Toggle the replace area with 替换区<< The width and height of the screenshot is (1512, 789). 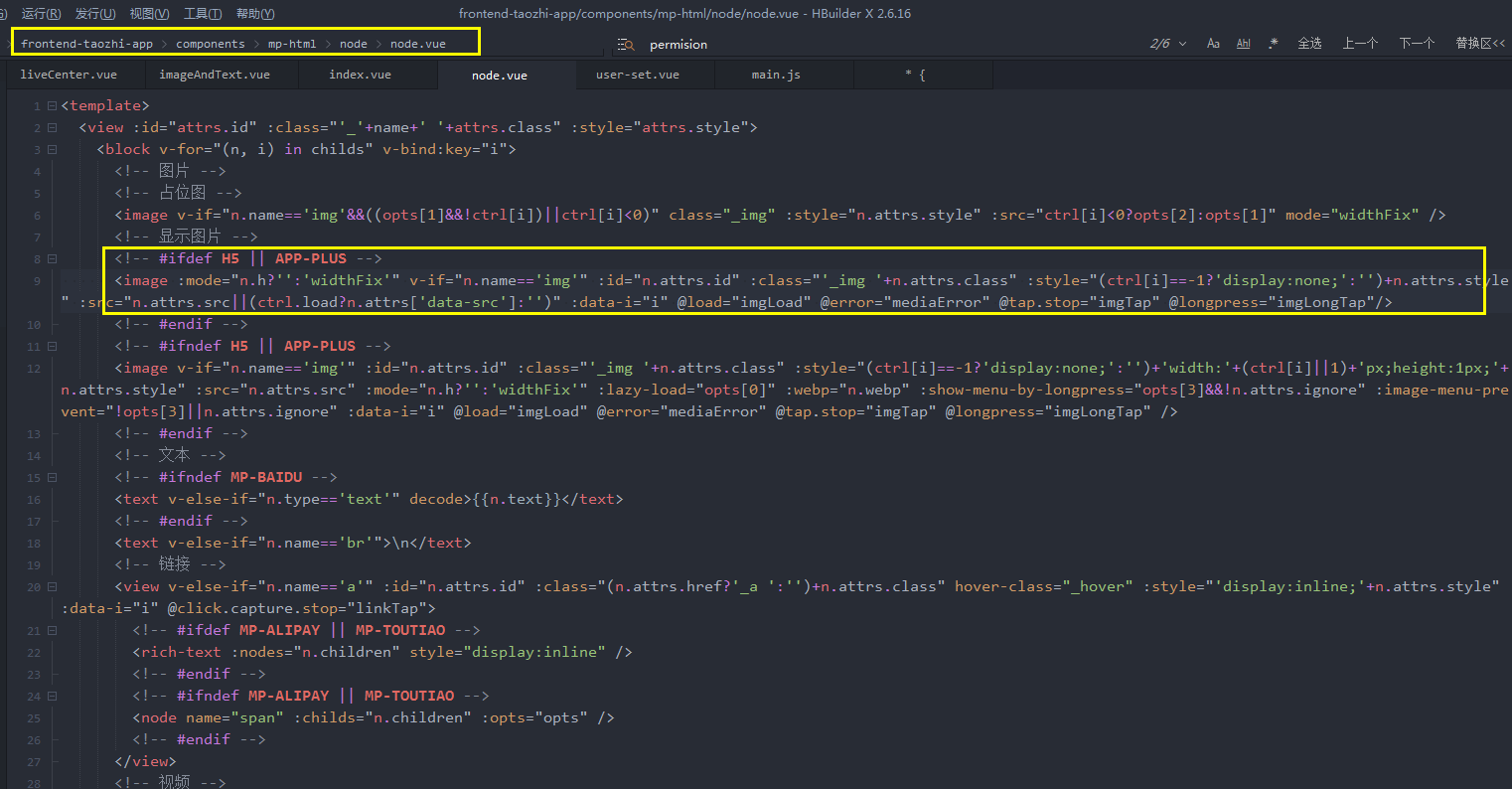click(x=1480, y=44)
